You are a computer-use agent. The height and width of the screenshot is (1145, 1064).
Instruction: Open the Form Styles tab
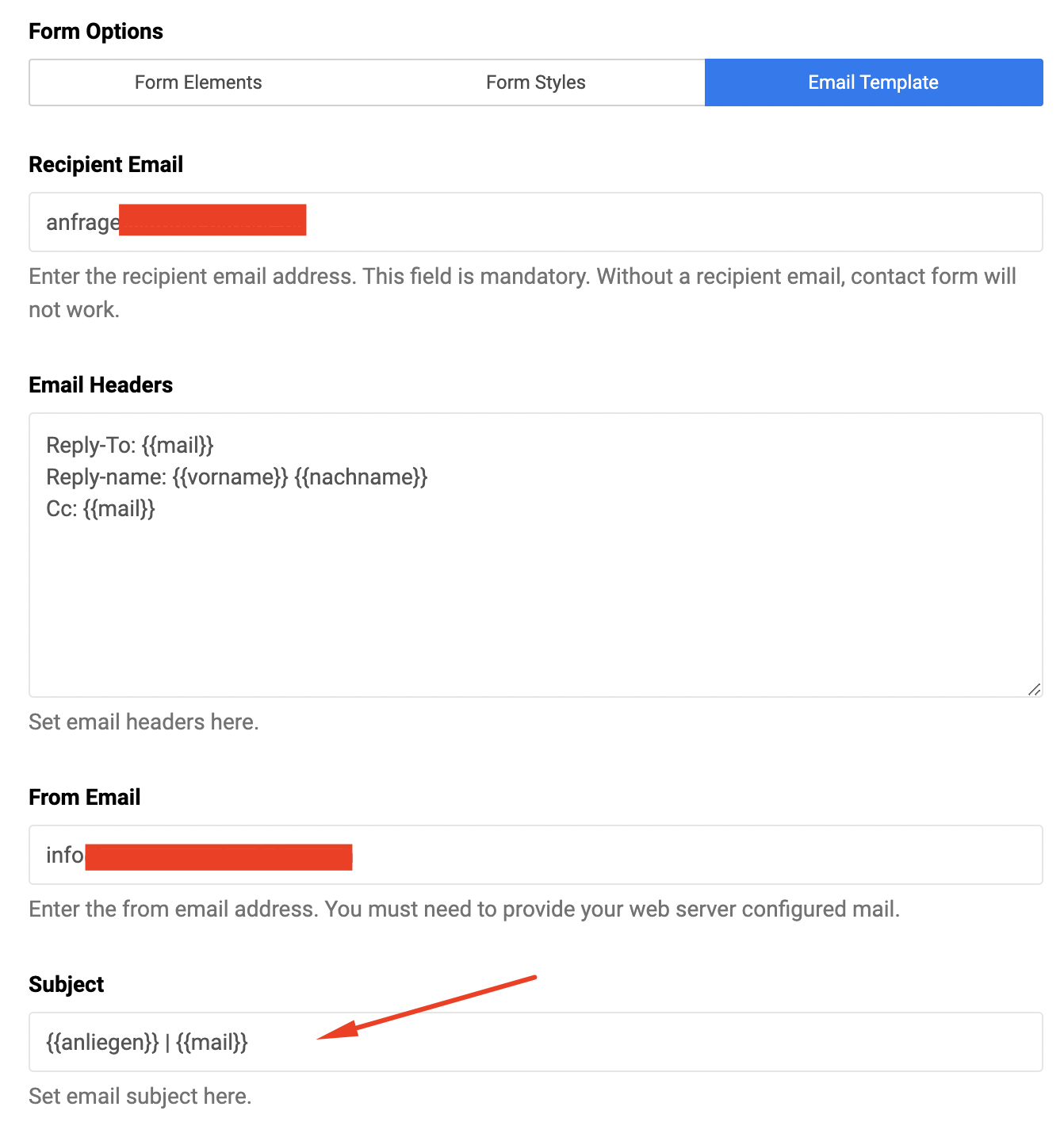point(535,82)
